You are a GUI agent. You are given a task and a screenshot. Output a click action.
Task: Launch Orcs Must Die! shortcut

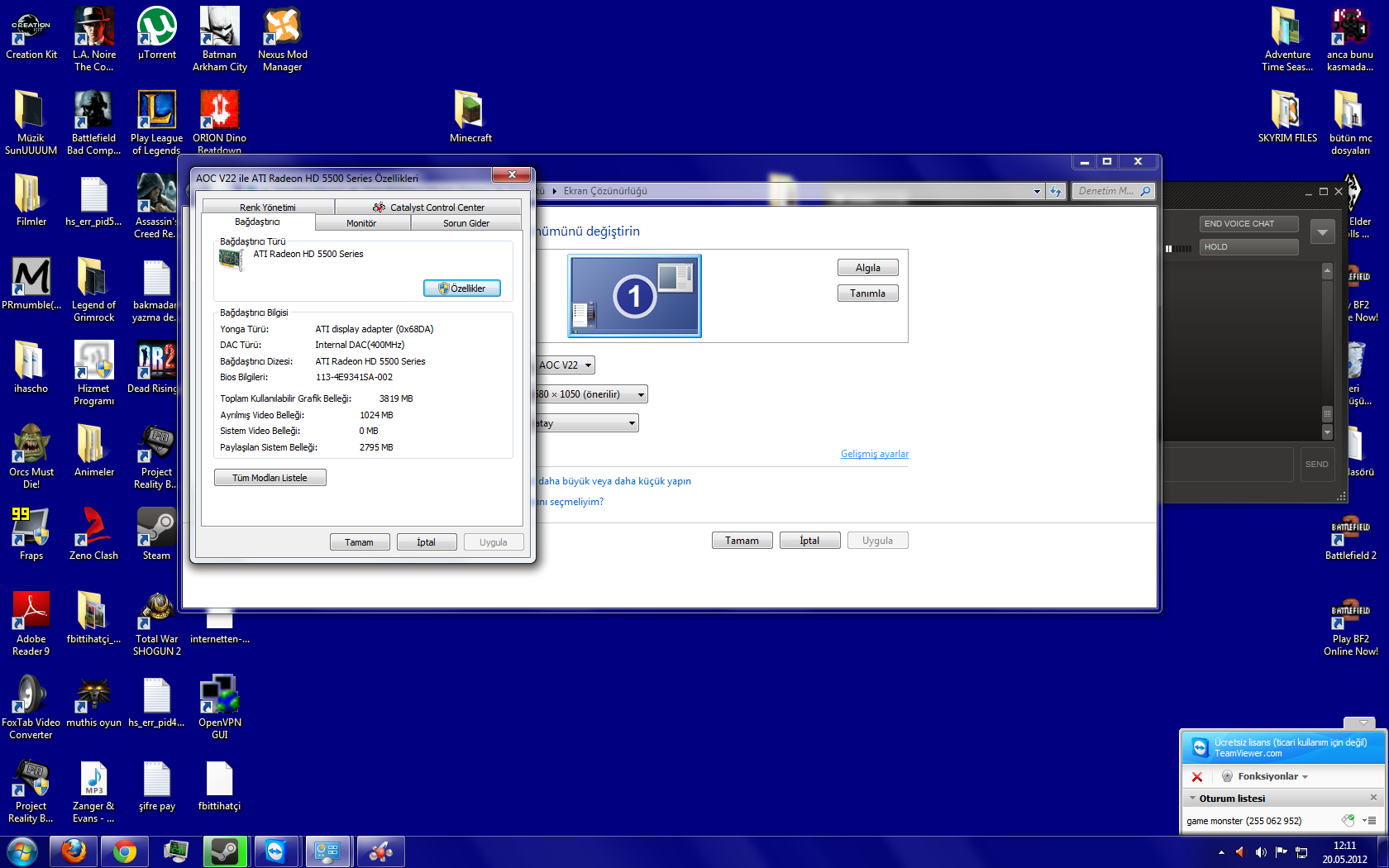tap(31, 456)
